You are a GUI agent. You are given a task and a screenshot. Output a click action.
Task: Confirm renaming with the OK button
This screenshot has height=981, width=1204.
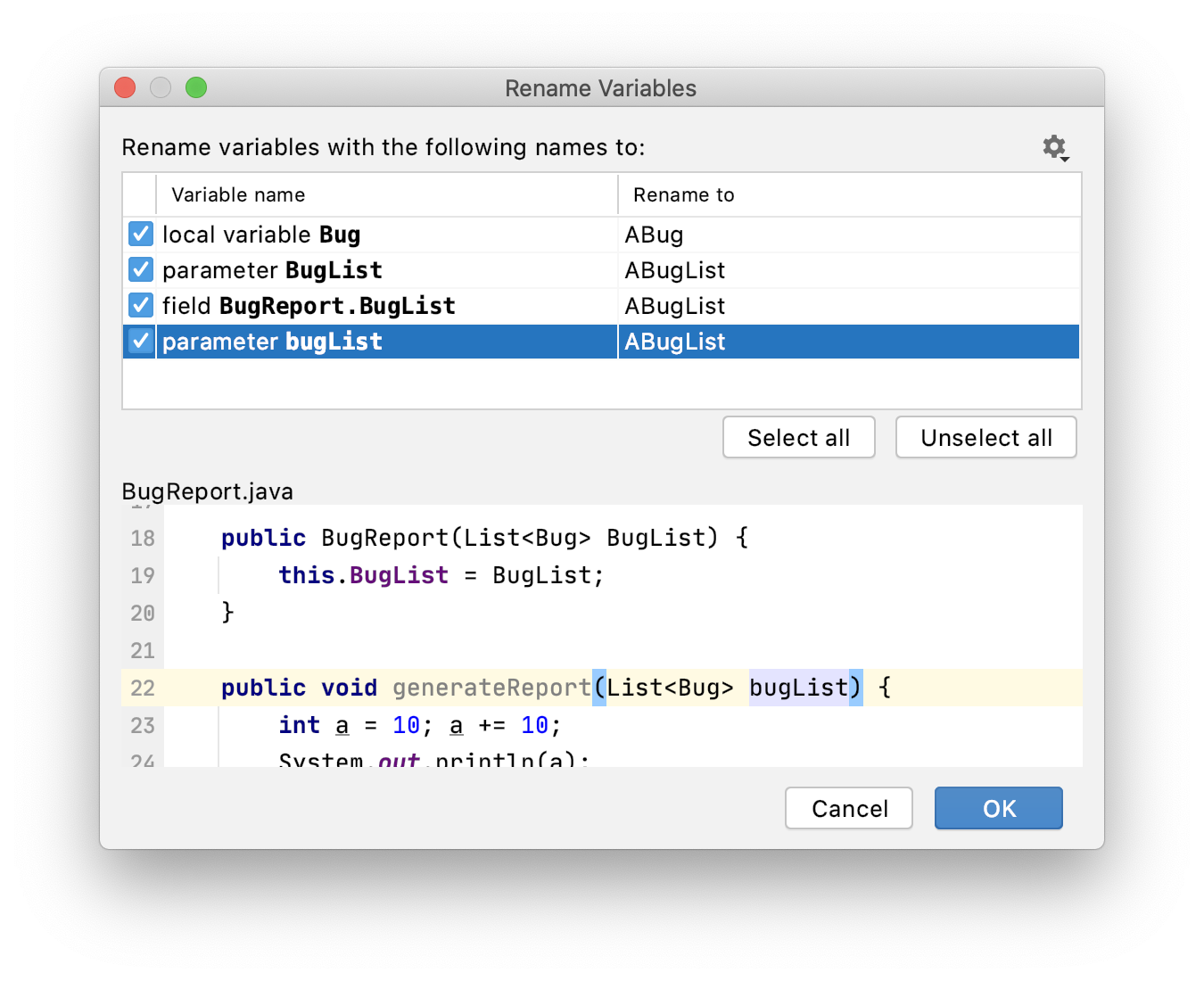click(999, 808)
